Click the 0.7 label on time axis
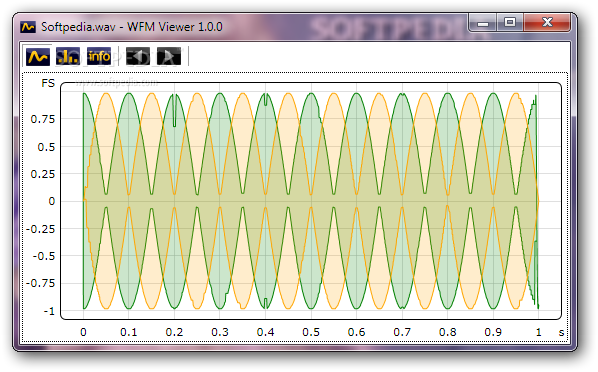The height and width of the screenshot is (372, 598). click(x=402, y=332)
